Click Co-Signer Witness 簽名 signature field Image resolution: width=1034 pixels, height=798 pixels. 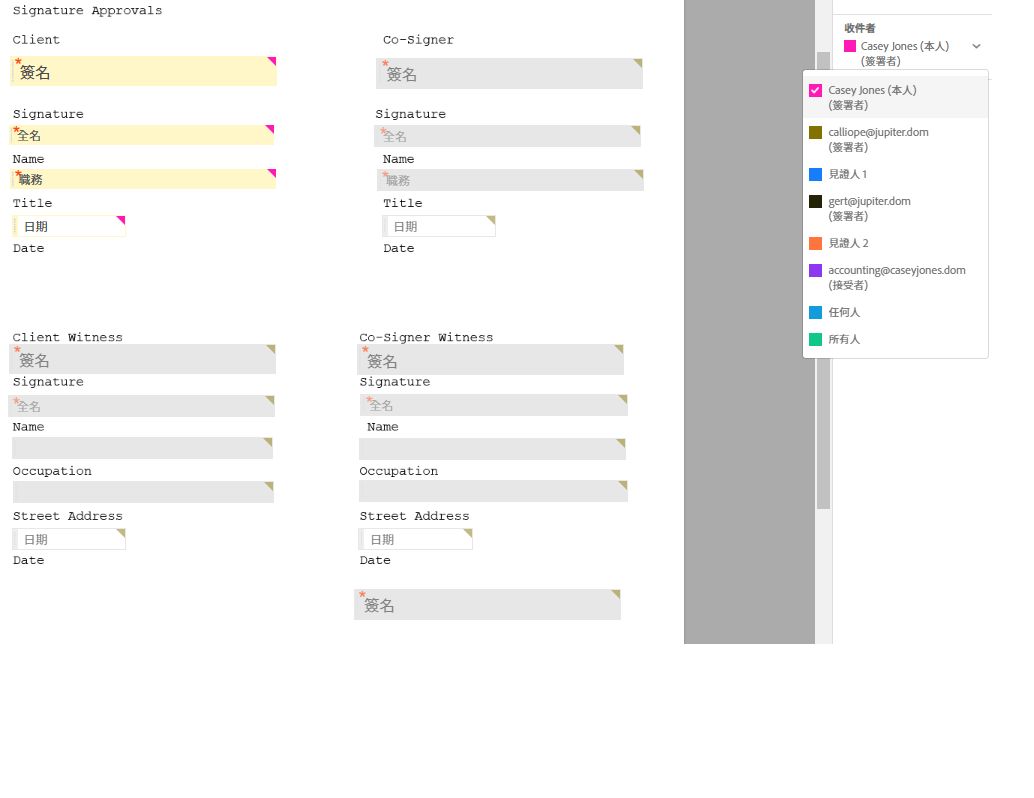[x=491, y=359]
